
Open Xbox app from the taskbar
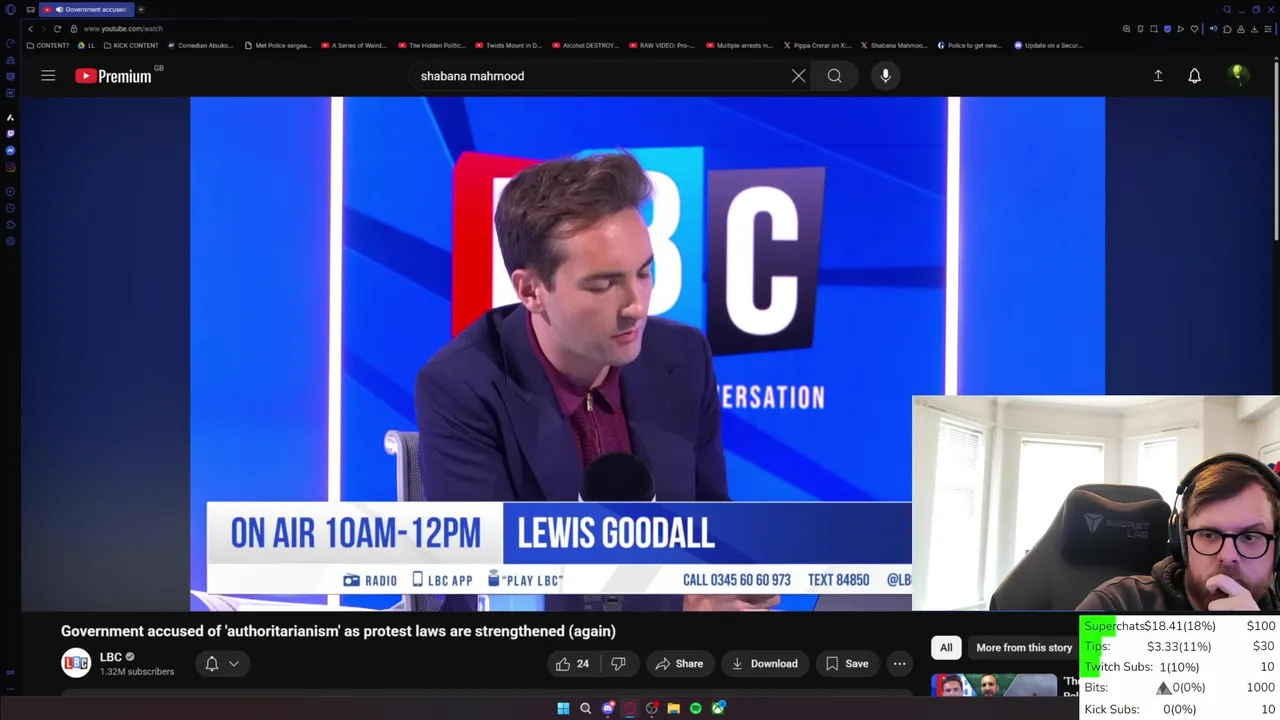click(717, 708)
